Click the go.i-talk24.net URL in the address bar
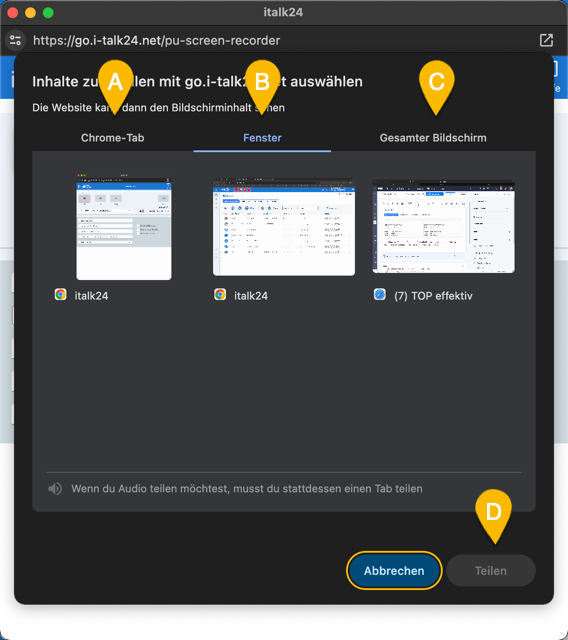This screenshot has width=568, height=640. tap(156, 40)
